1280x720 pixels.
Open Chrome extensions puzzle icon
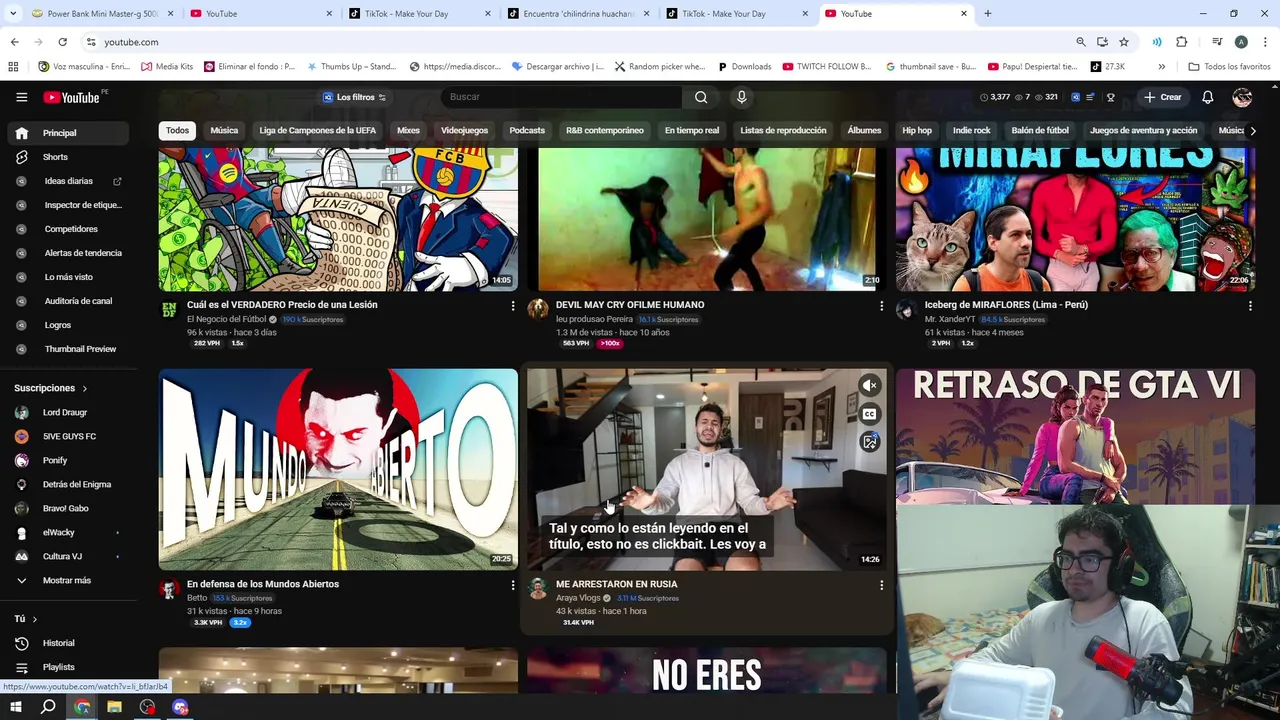click(x=1181, y=42)
